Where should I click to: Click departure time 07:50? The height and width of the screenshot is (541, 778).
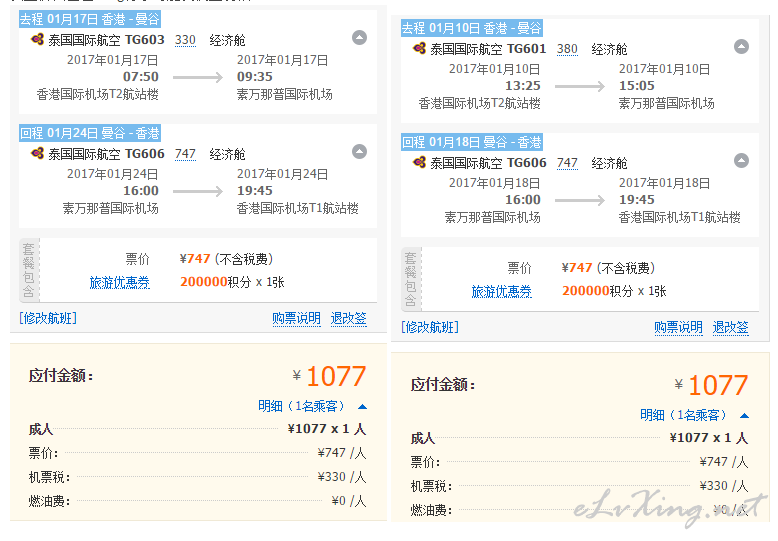[141, 77]
